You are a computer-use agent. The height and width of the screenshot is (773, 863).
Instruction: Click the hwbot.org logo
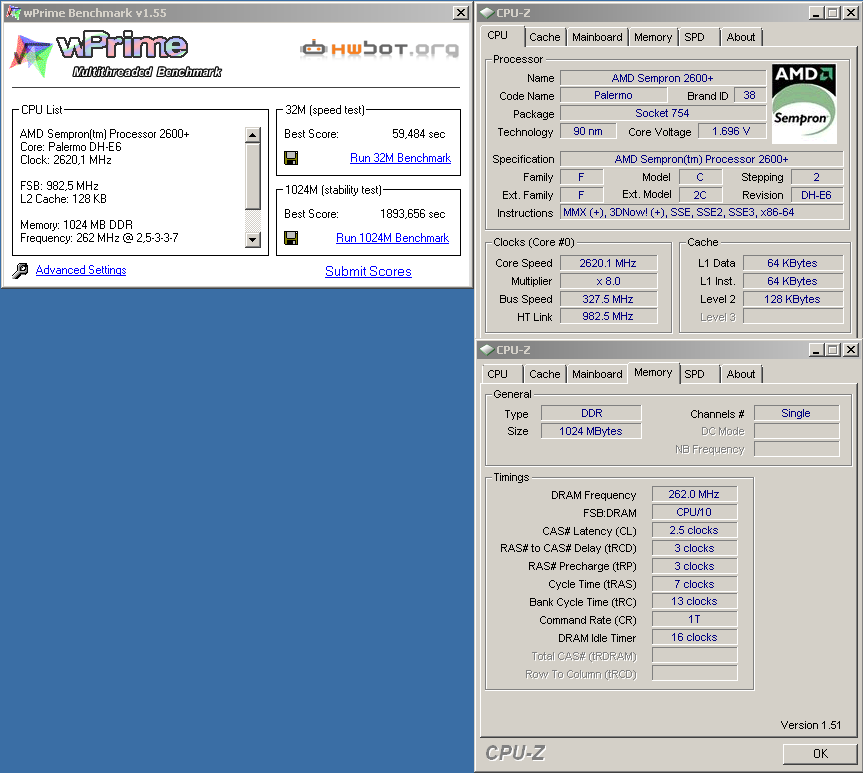point(379,49)
